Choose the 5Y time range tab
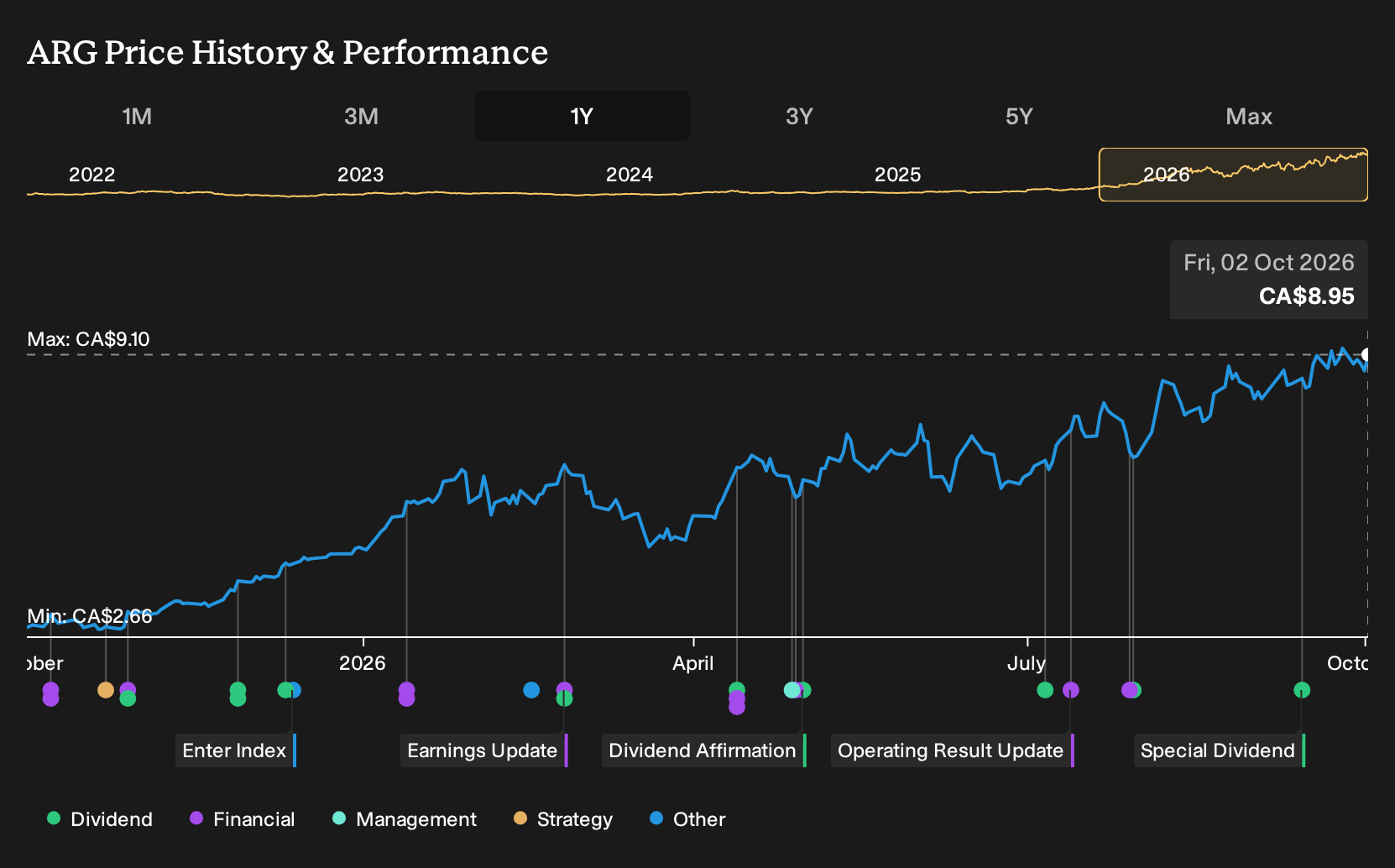Screen dimensions: 1395x868 point(1019,116)
